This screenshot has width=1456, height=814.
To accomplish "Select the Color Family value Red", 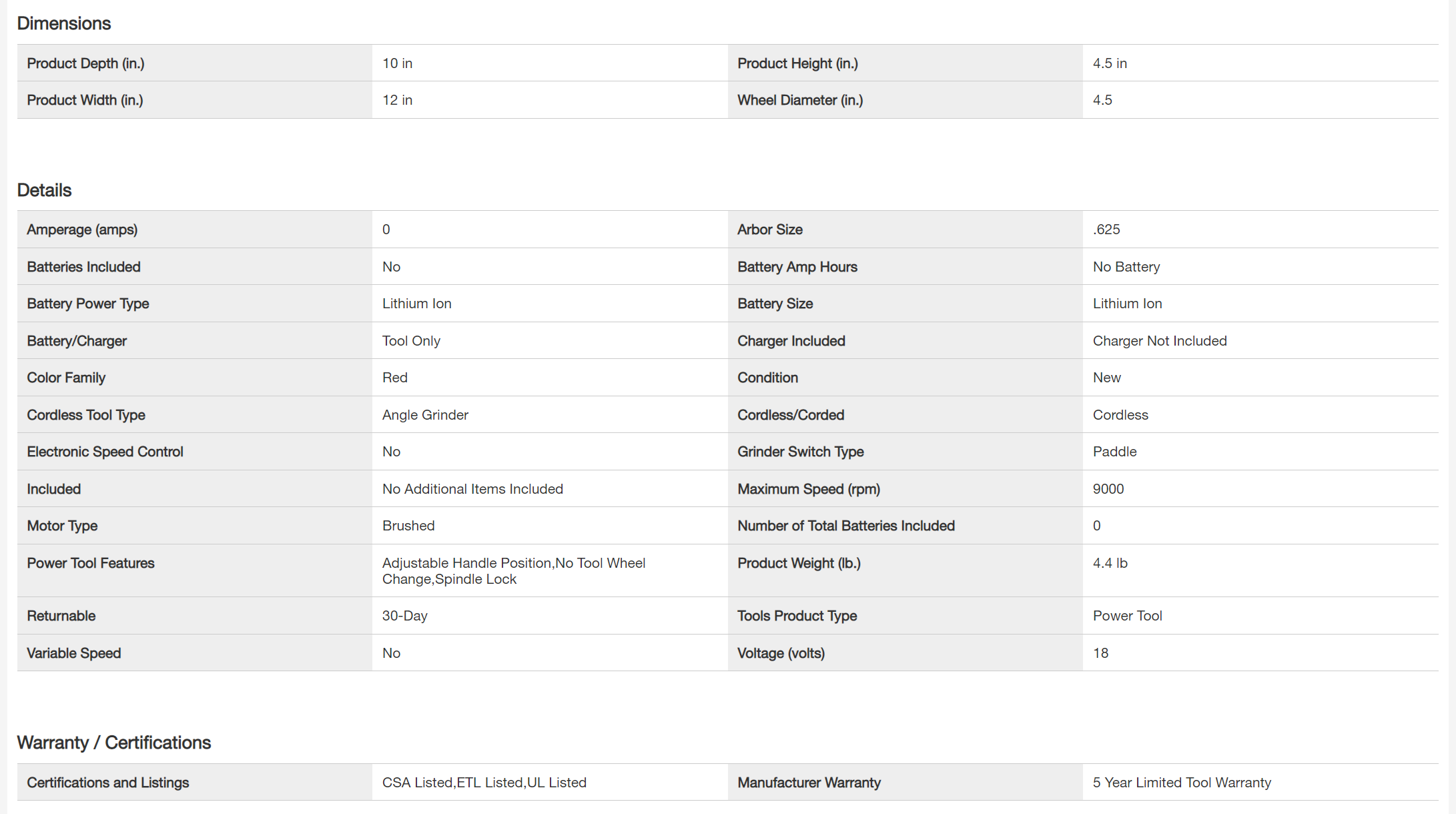I will (x=395, y=378).
